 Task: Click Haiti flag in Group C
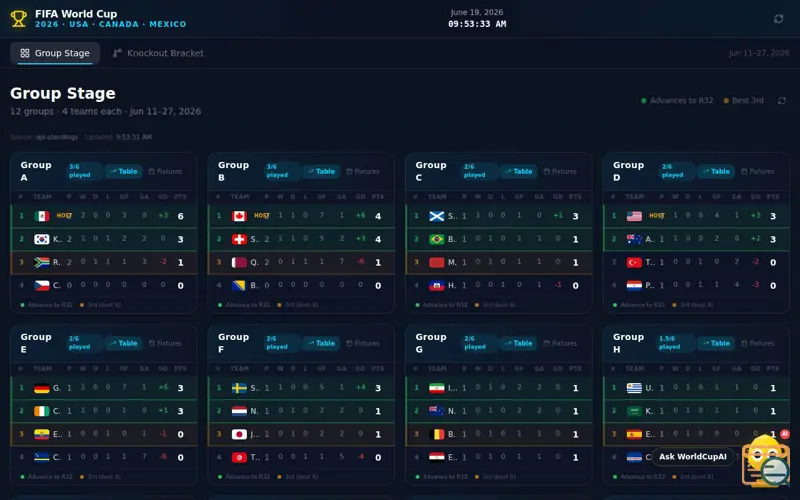437,286
